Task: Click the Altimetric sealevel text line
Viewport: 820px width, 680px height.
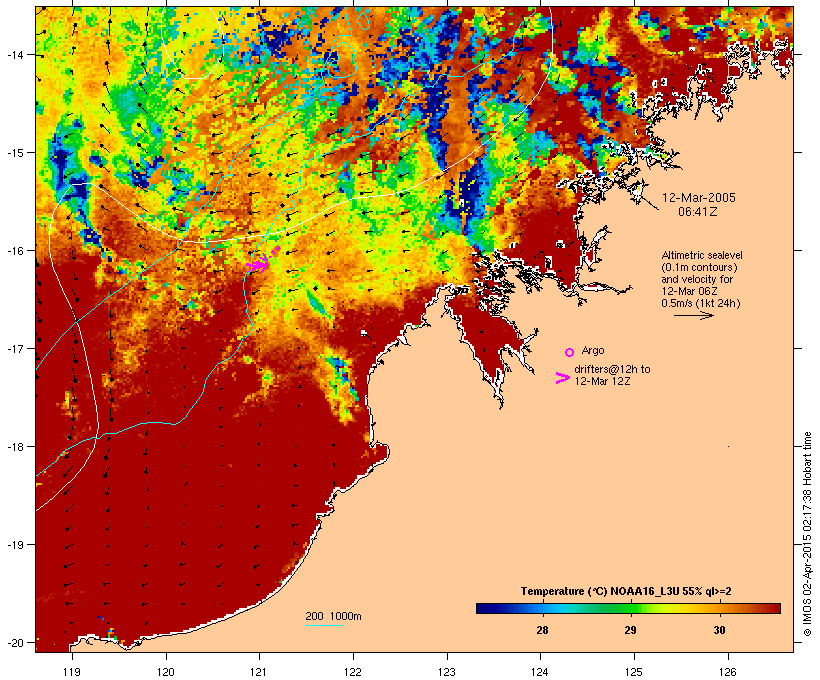Action: (702, 255)
